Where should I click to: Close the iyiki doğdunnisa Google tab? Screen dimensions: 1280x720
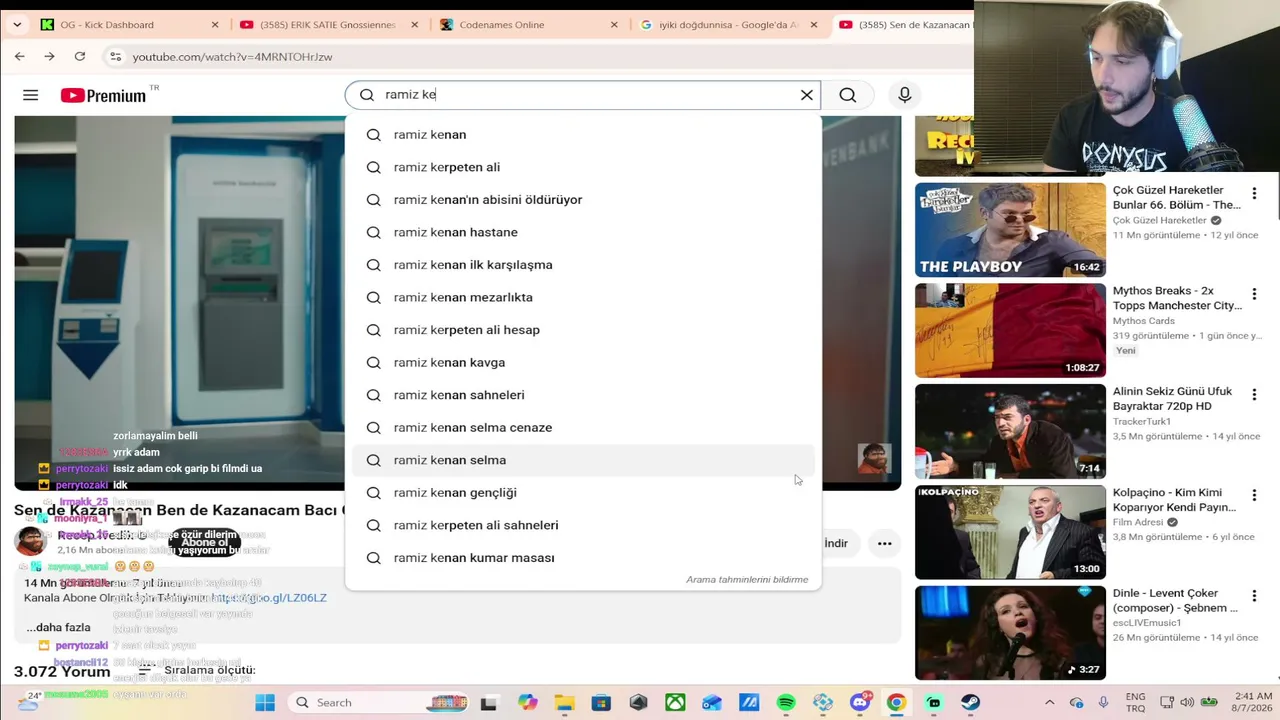pos(815,25)
